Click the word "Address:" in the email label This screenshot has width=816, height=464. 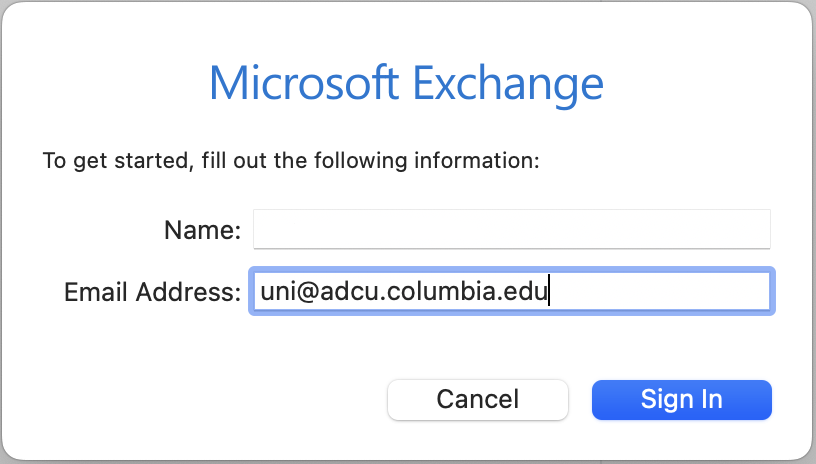point(188,292)
